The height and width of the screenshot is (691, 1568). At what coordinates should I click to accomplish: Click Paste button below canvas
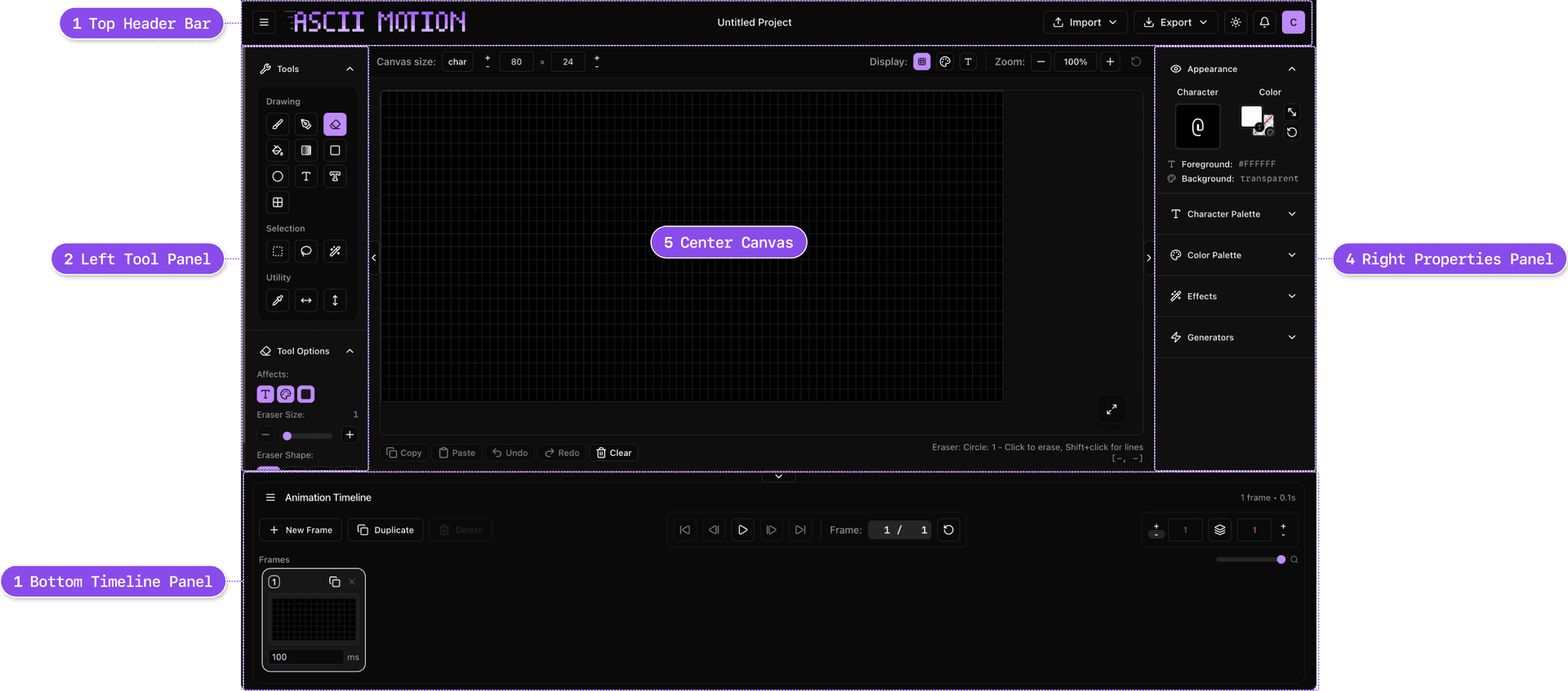point(457,452)
